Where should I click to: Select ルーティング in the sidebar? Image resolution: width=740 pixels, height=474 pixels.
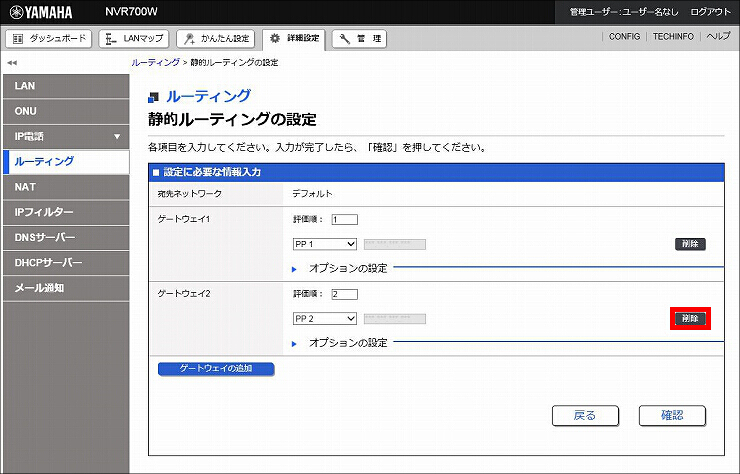tap(66, 162)
